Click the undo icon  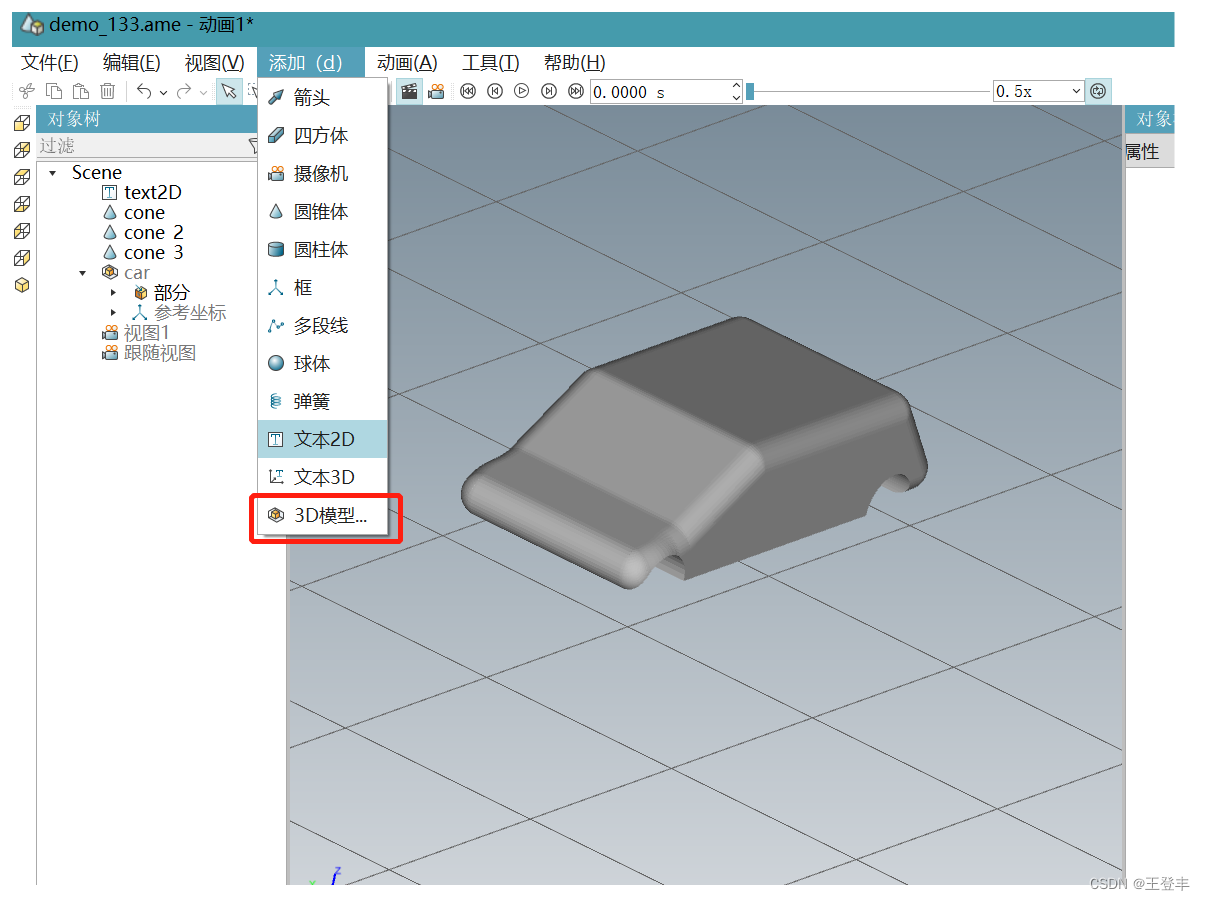click(145, 91)
